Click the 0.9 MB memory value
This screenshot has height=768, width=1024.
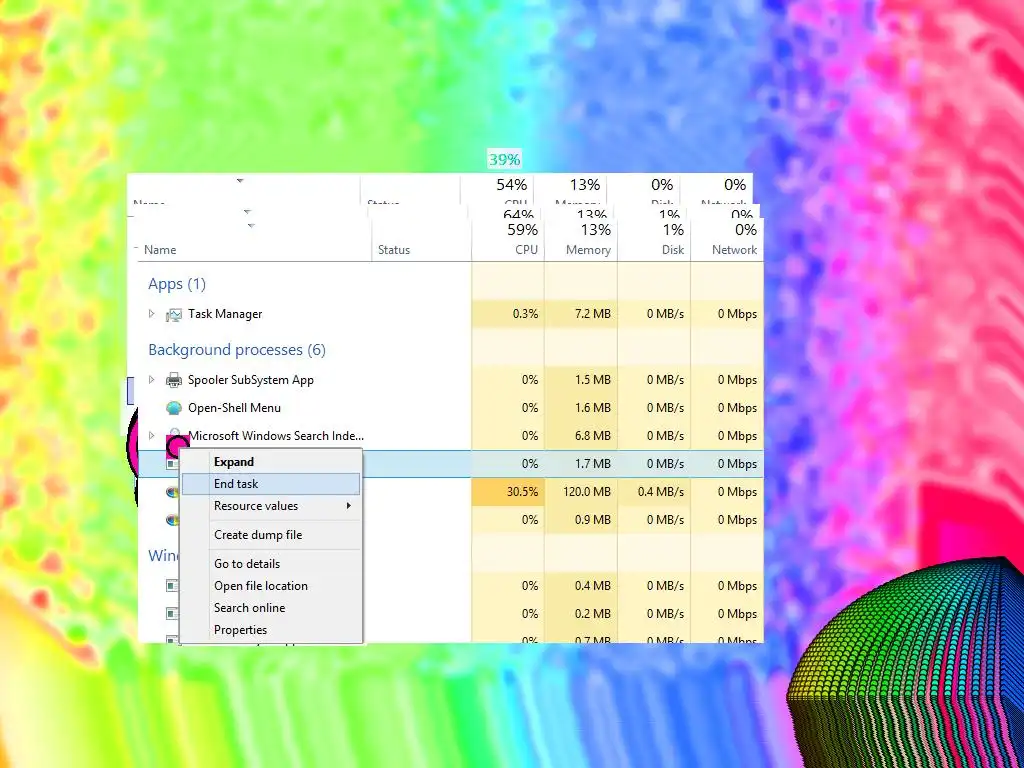[x=593, y=520]
